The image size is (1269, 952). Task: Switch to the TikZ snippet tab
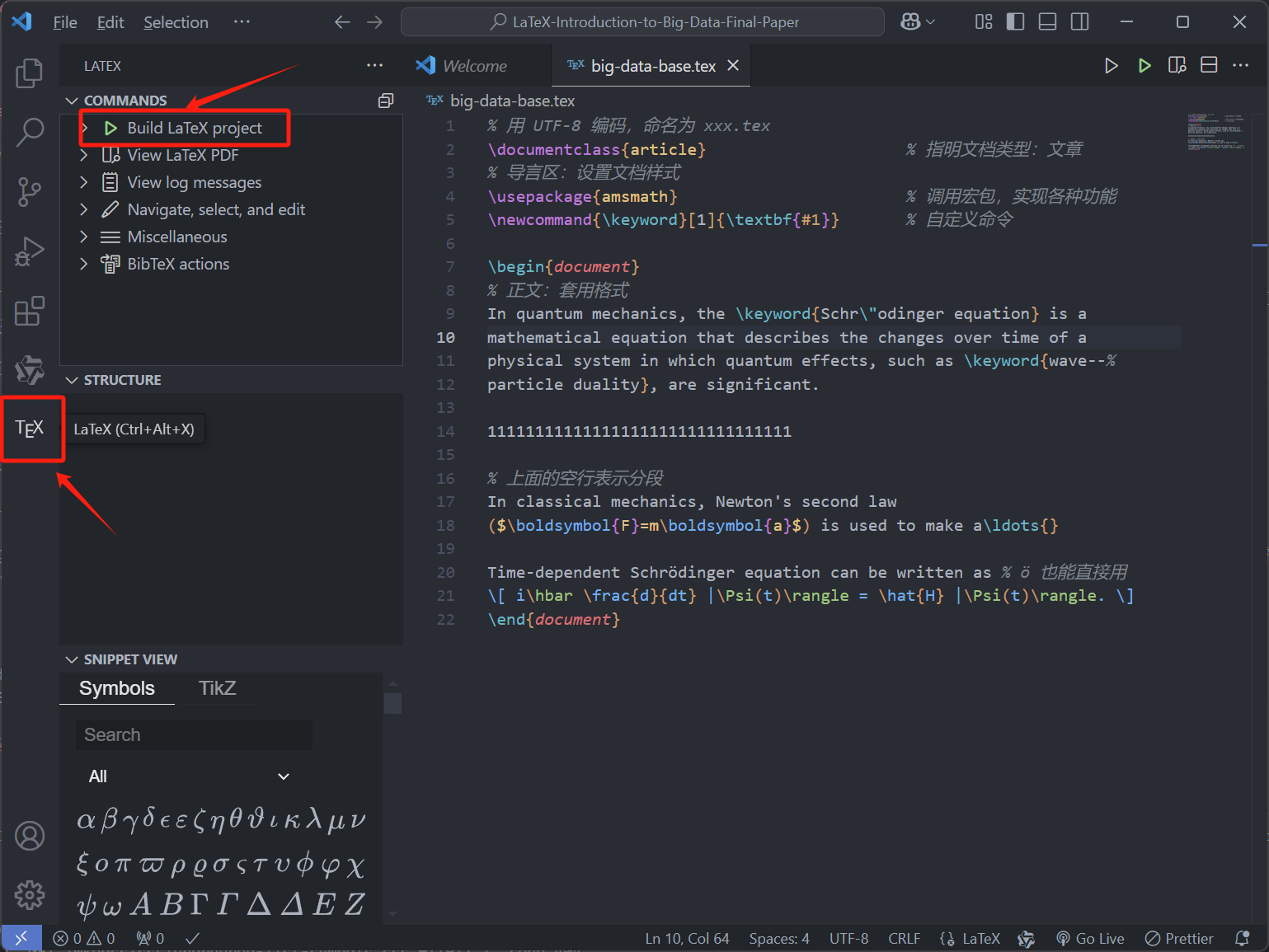coord(217,688)
